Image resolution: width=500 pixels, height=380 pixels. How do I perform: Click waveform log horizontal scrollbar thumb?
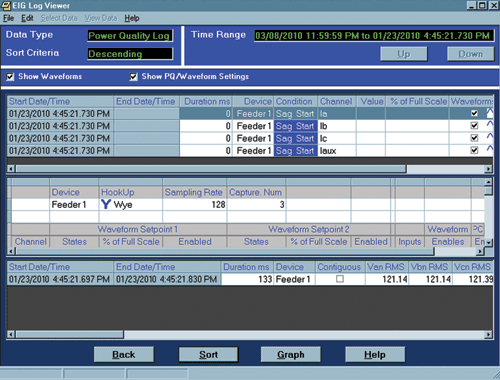coord(69,334)
